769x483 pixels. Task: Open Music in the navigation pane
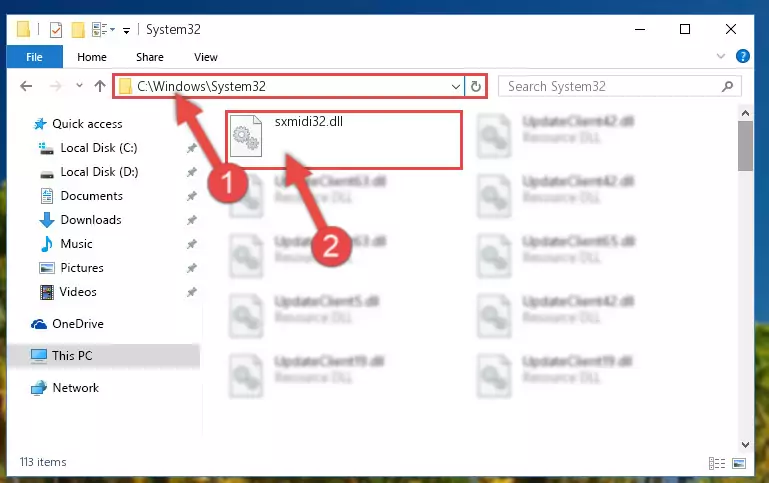tap(76, 244)
